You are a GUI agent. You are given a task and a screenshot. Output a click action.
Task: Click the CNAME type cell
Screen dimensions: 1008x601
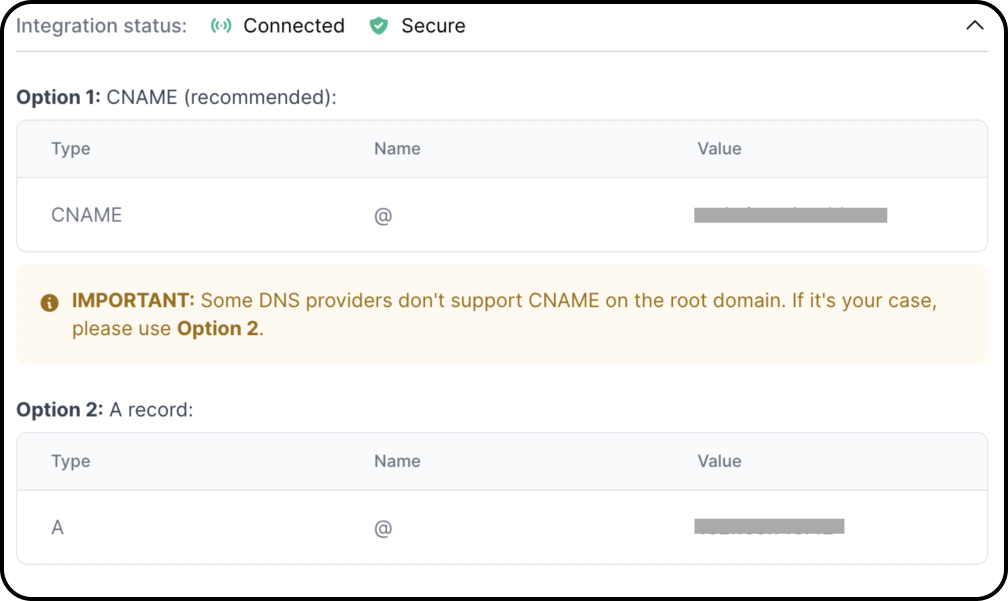86,215
